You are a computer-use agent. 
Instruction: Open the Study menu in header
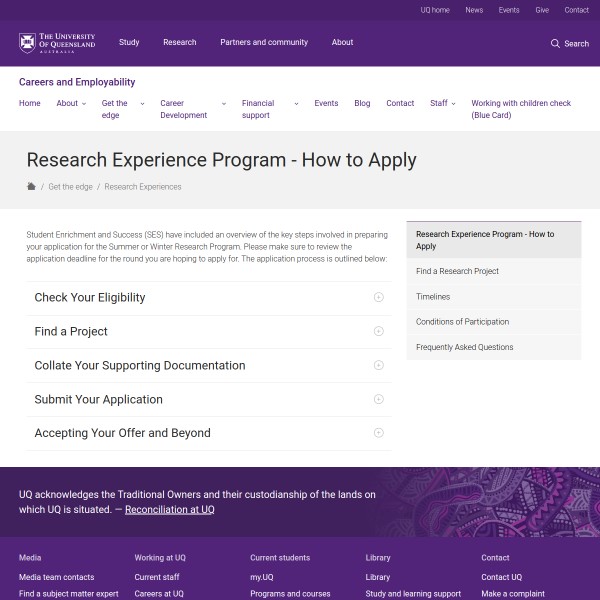[x=129, y=42]
